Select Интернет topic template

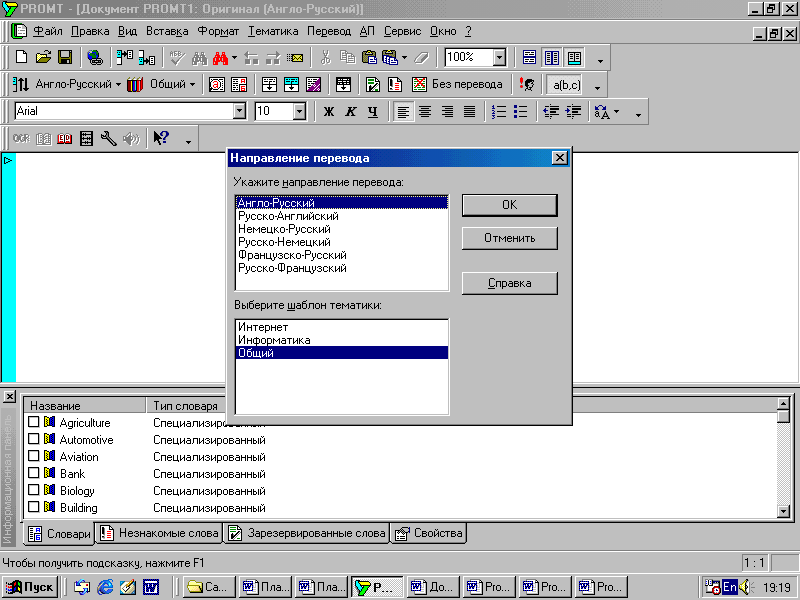pos(342,327)
